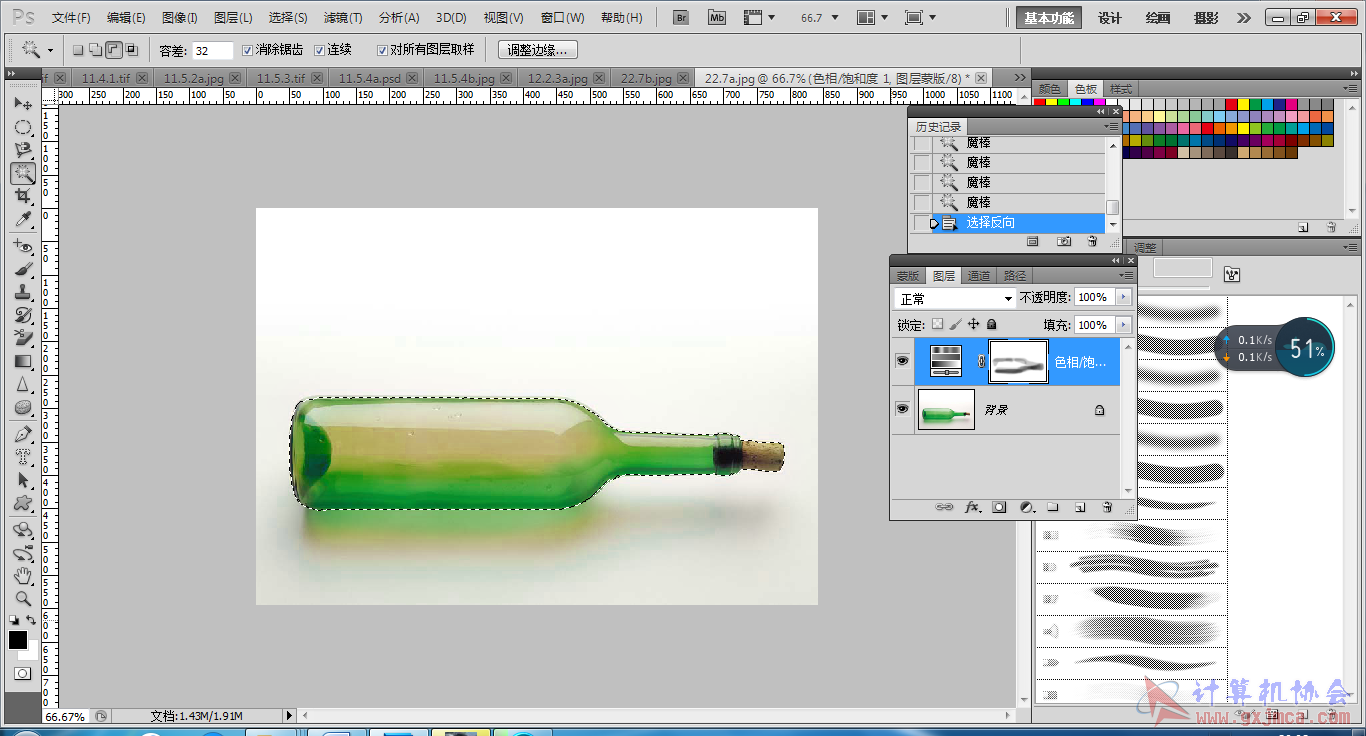The height and width of the screenshot is (736, 1366).
Task: Expand the 填充 fill value arrow
Action: tap(1124, 325)
